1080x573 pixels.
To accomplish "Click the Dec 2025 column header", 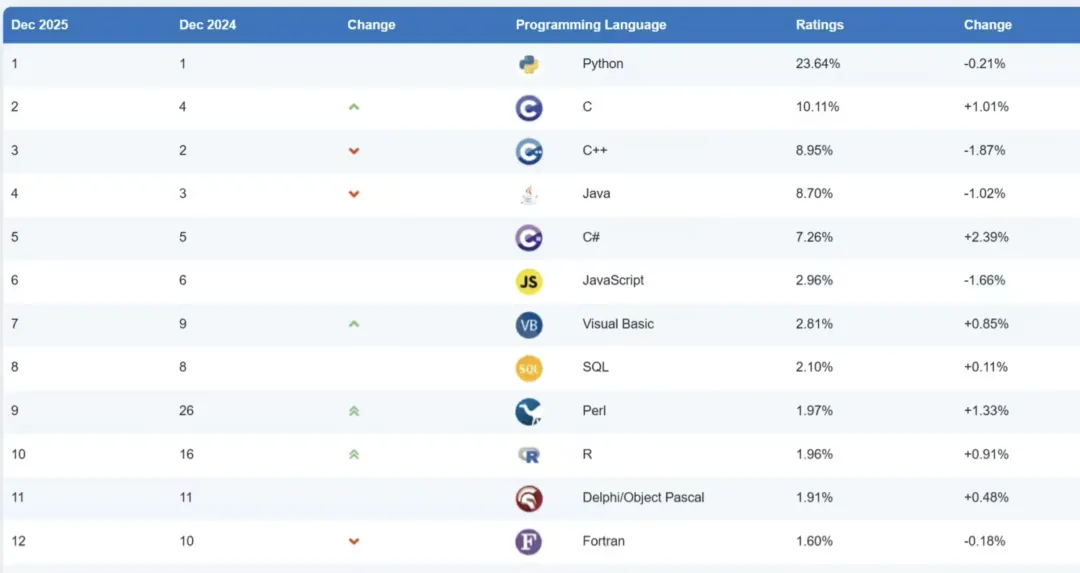I will (x=40, y=25).
